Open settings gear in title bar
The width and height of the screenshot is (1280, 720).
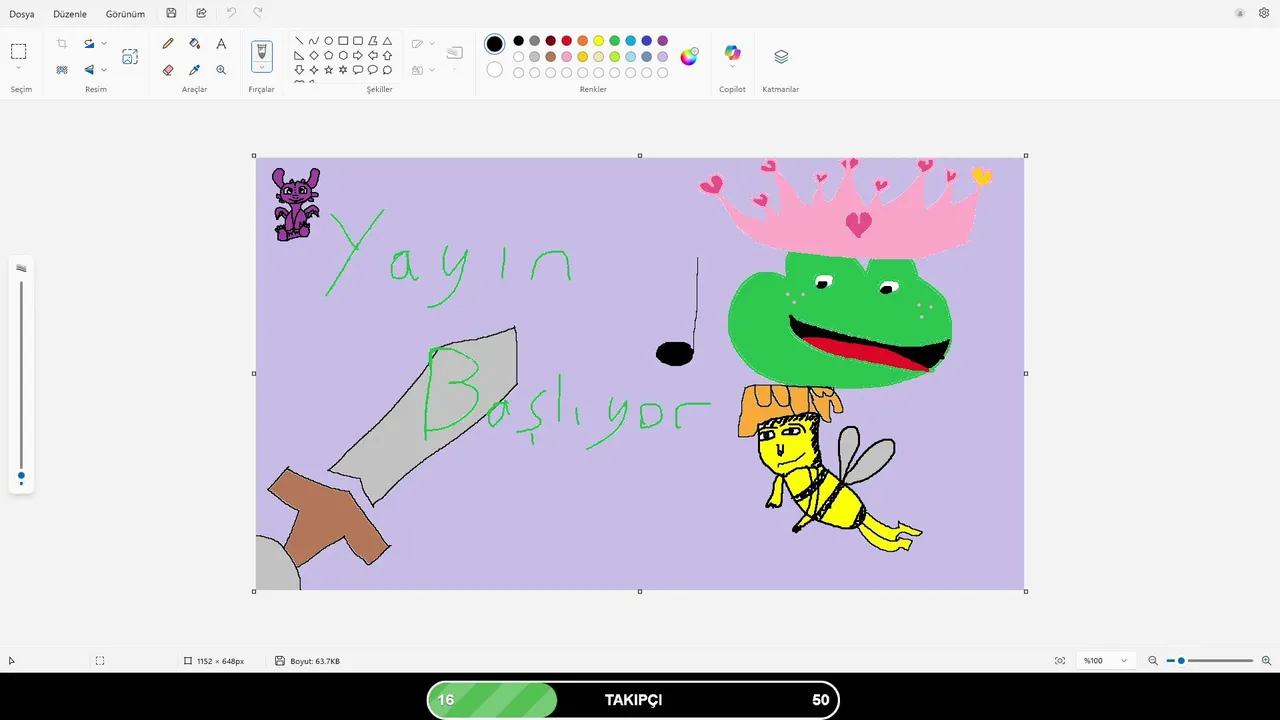point(1264,13)
